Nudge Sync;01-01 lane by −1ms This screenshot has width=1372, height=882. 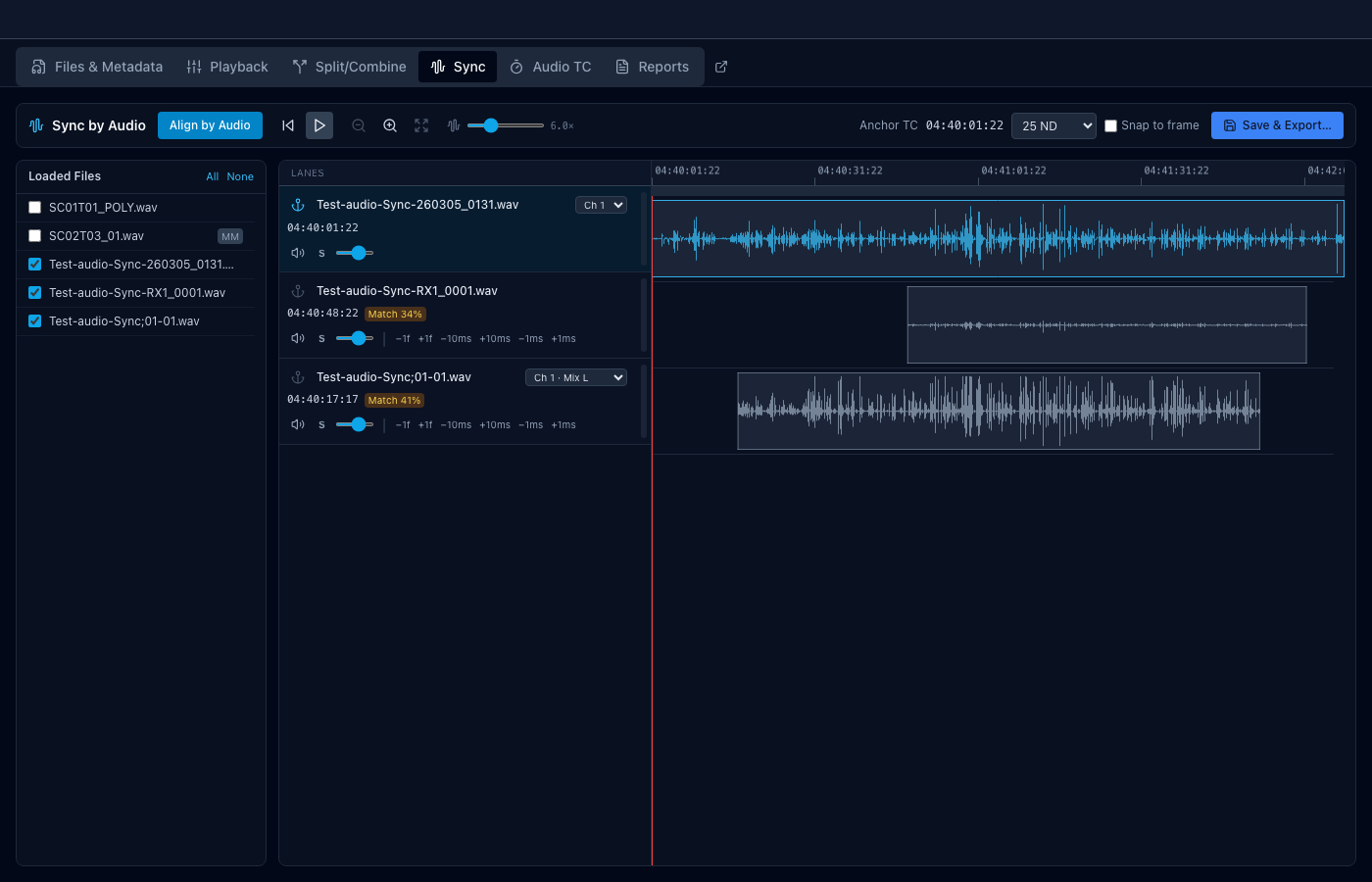click(530, 425)
